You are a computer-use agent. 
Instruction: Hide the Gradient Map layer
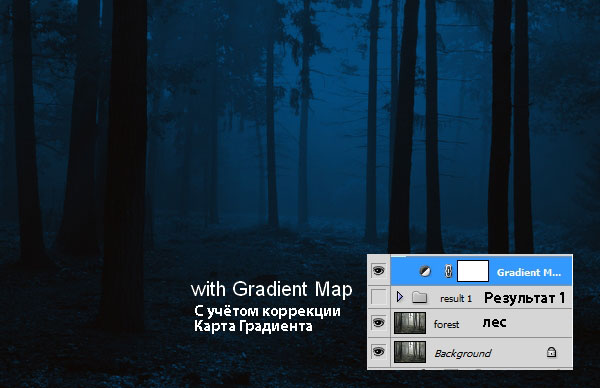pyautogui.click(x=378, y=271)
